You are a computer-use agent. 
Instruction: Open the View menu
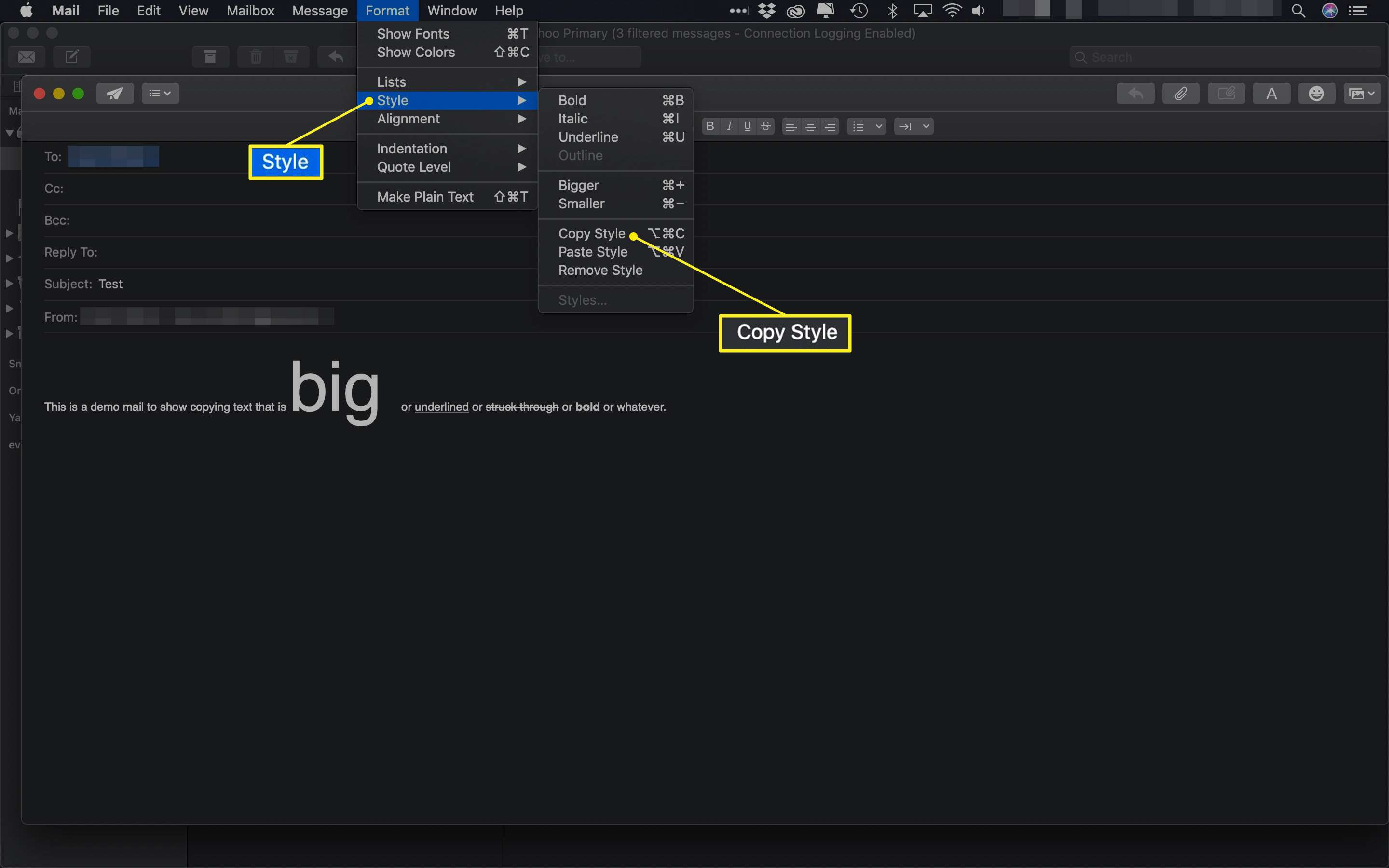tap(193, 10)
